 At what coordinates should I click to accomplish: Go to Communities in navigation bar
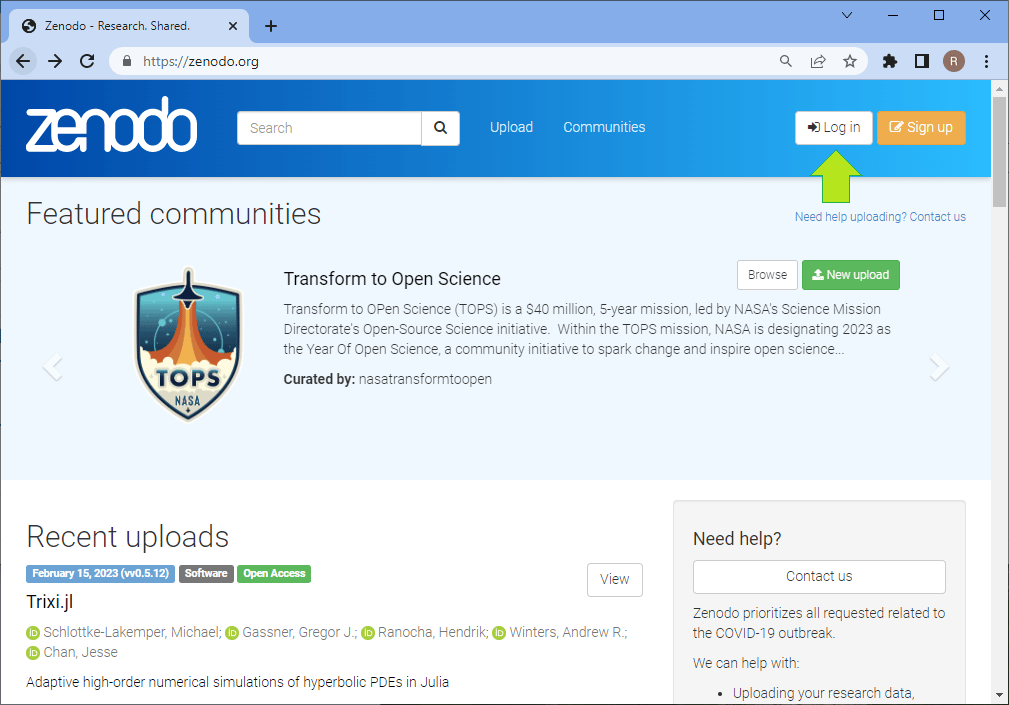pyautogui.click(x=604, y=127)
